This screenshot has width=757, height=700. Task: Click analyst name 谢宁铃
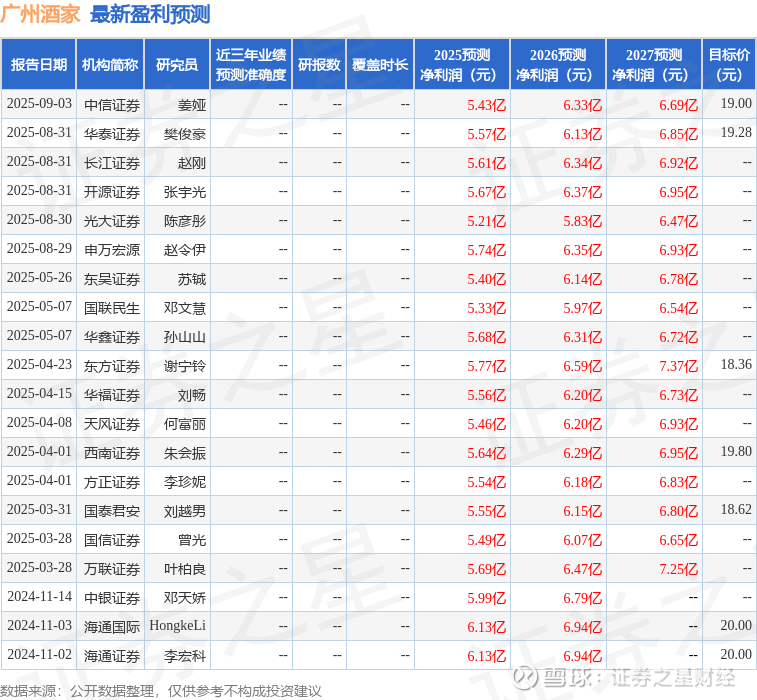pos(185,366)
